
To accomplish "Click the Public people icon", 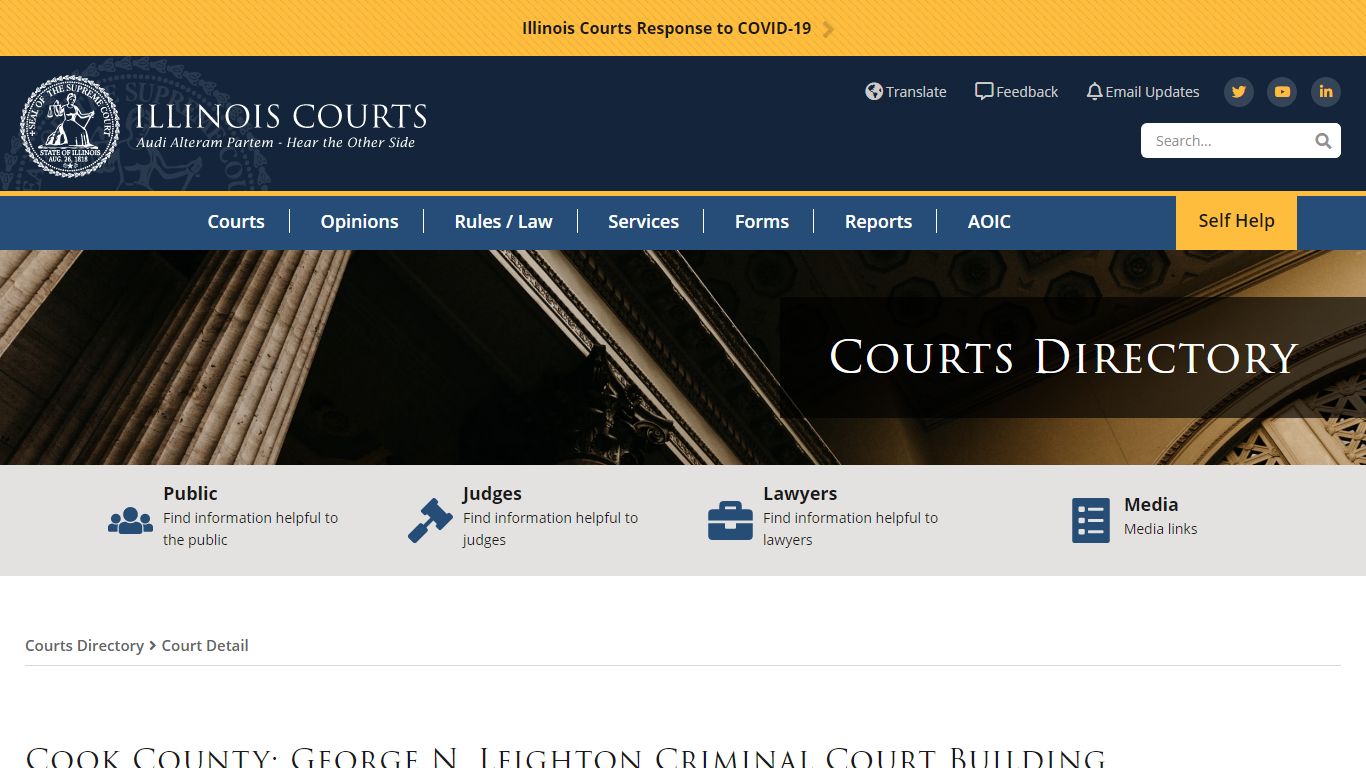I will click(x=129, y=519).
